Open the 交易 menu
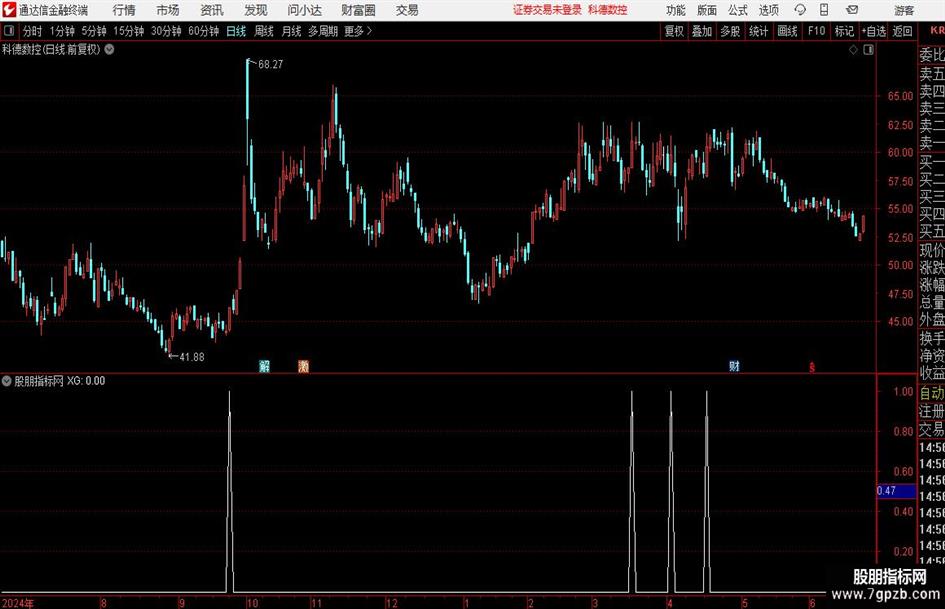The image size is (945, 609). (407, 10)
